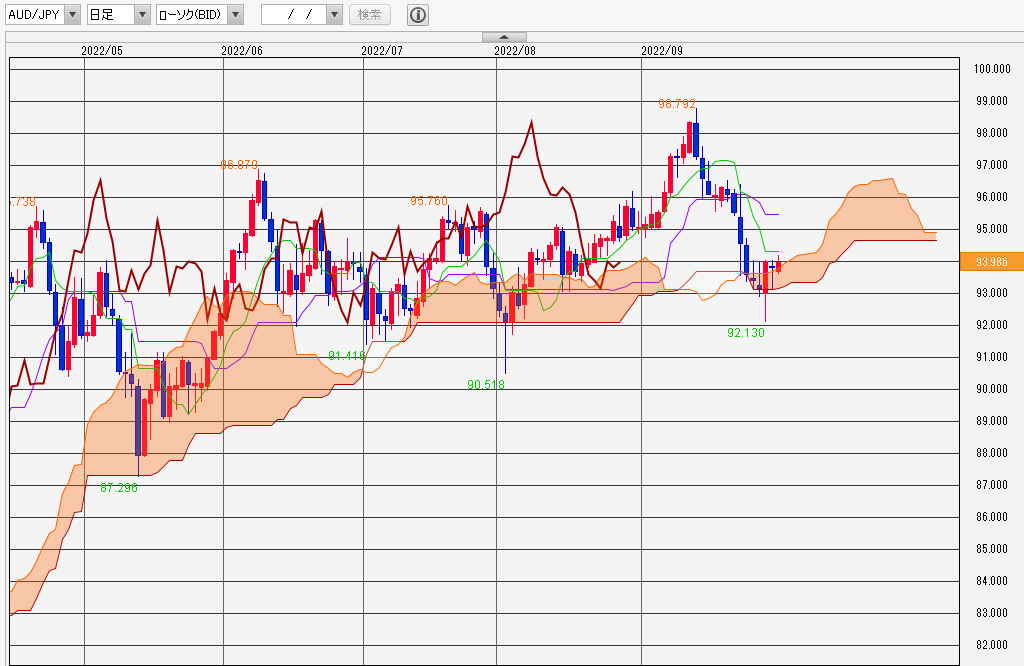This screenshot has width=1024, height=666.
Task: Click the 2022/08 date label
Action: 515,51
